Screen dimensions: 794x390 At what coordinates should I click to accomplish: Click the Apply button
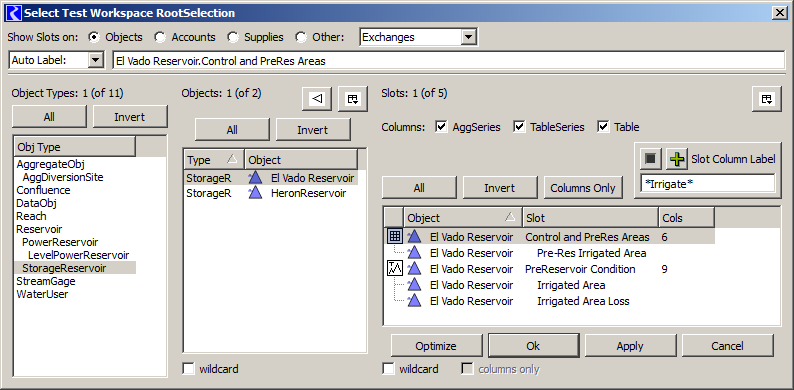coord(630,346)
